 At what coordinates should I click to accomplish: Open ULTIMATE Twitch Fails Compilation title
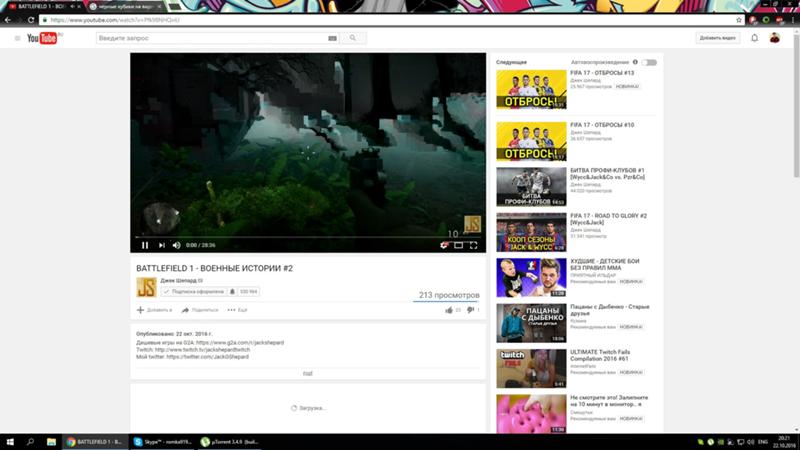tap(600, 356)
